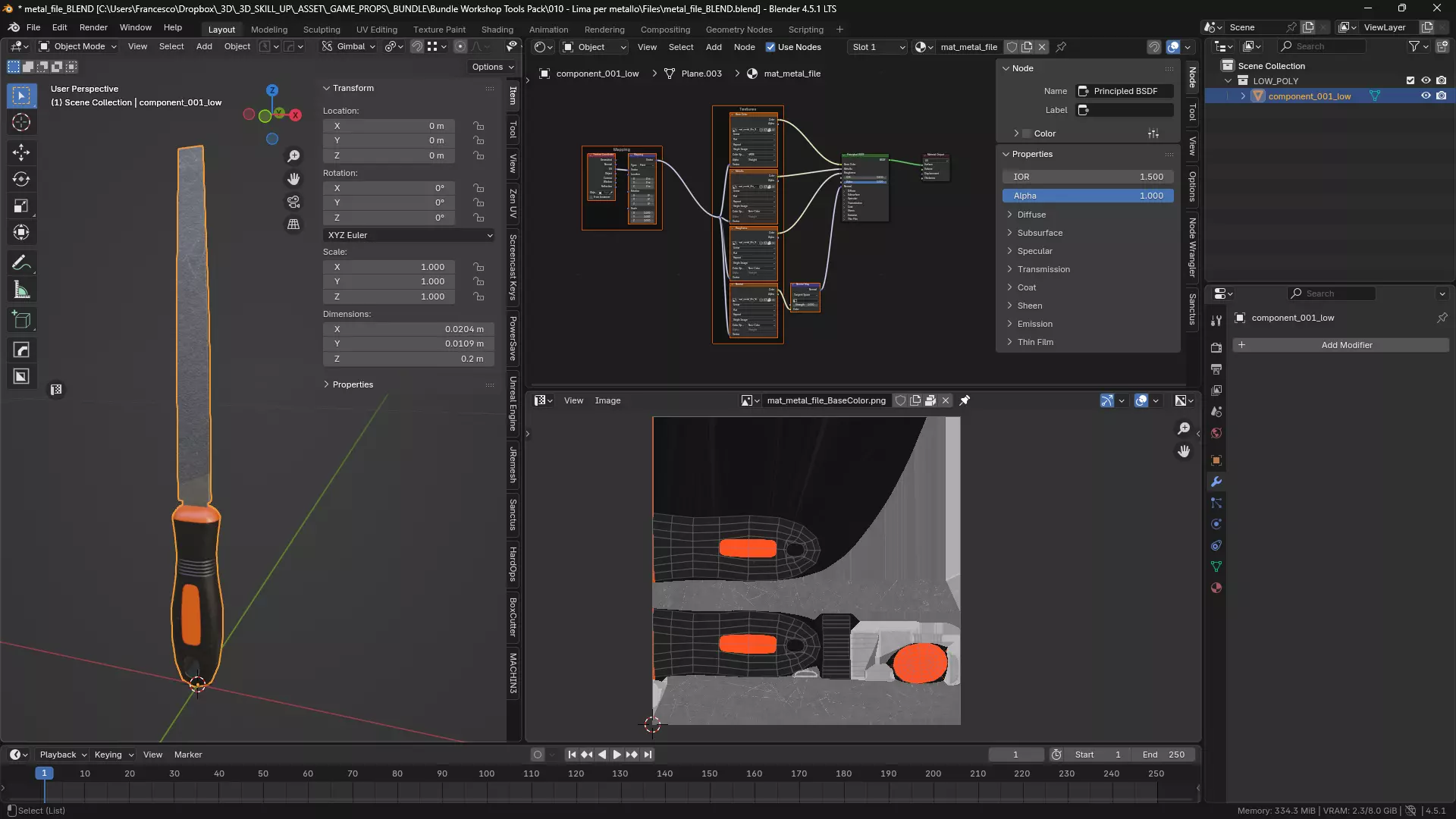Select the Annotate pencil tool
Screen dimensions: 1456x819
coord(21,263)
